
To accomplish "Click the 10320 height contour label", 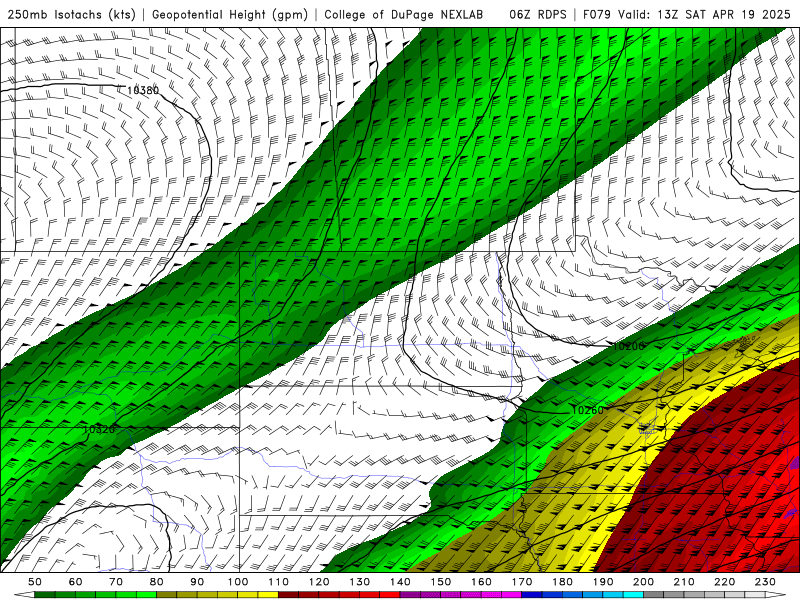I will [x=99, y=430].
